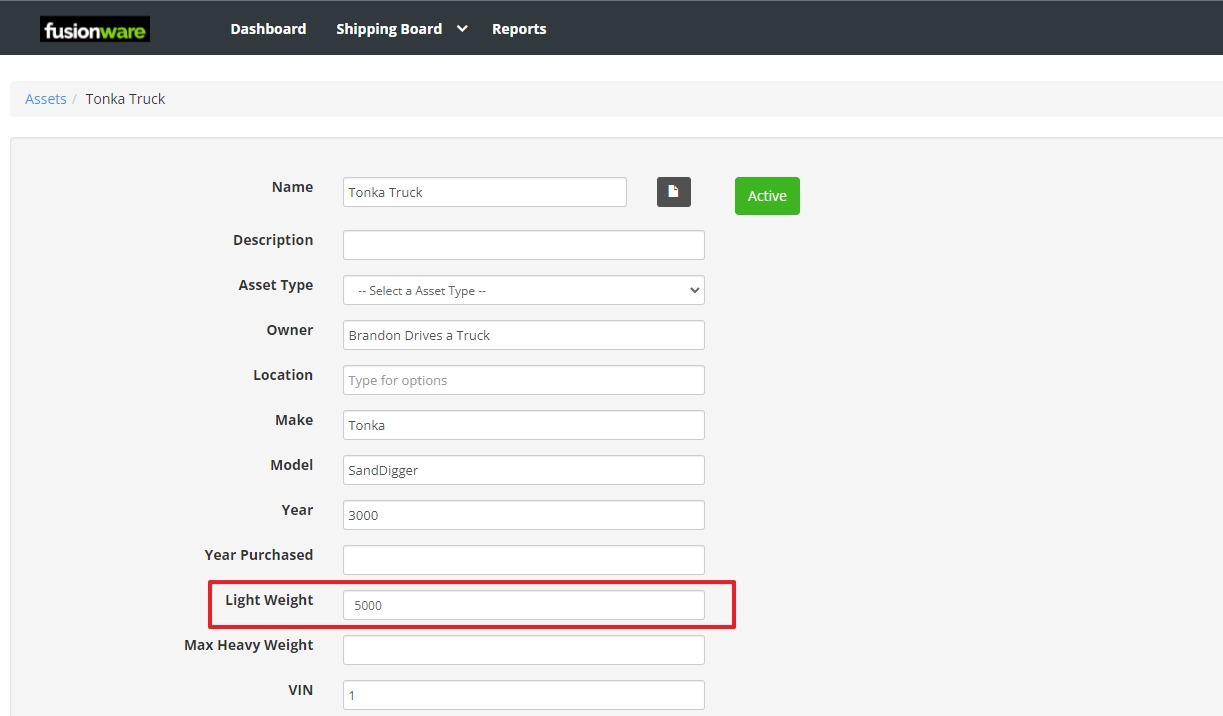
Task: Click the Tonka Truck breadcrumb label
Action: click(125, 98)
